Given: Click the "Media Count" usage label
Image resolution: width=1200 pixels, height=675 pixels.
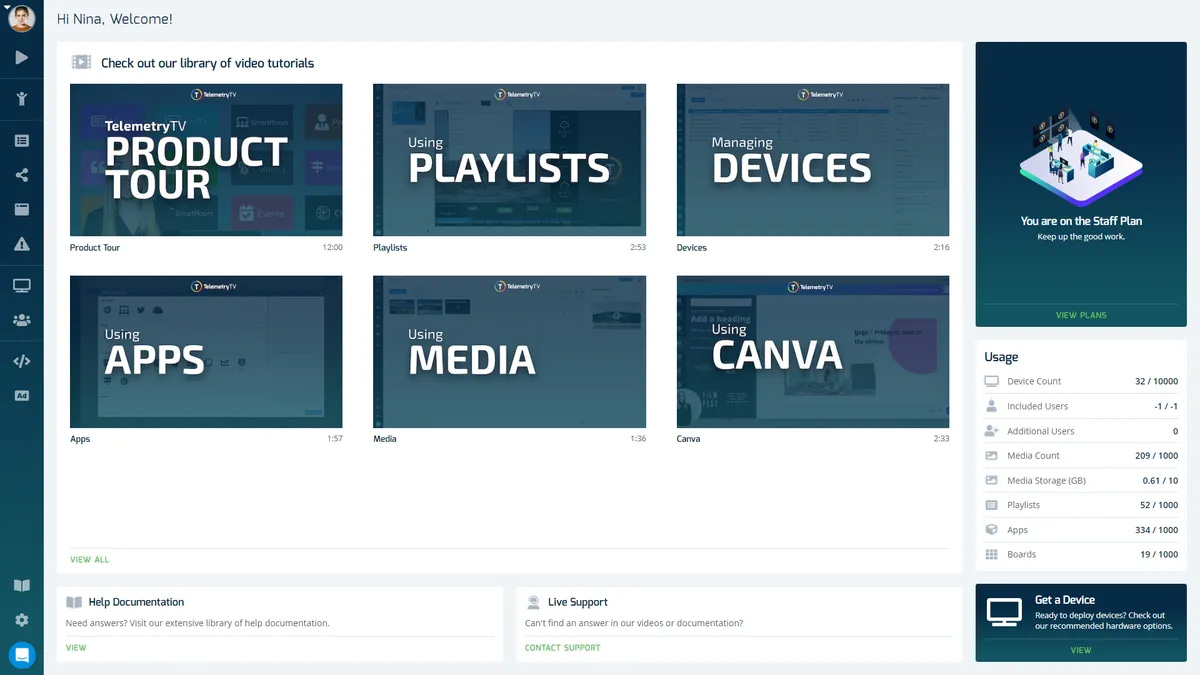Looking at the screenshot, I should pos(1033,456).
